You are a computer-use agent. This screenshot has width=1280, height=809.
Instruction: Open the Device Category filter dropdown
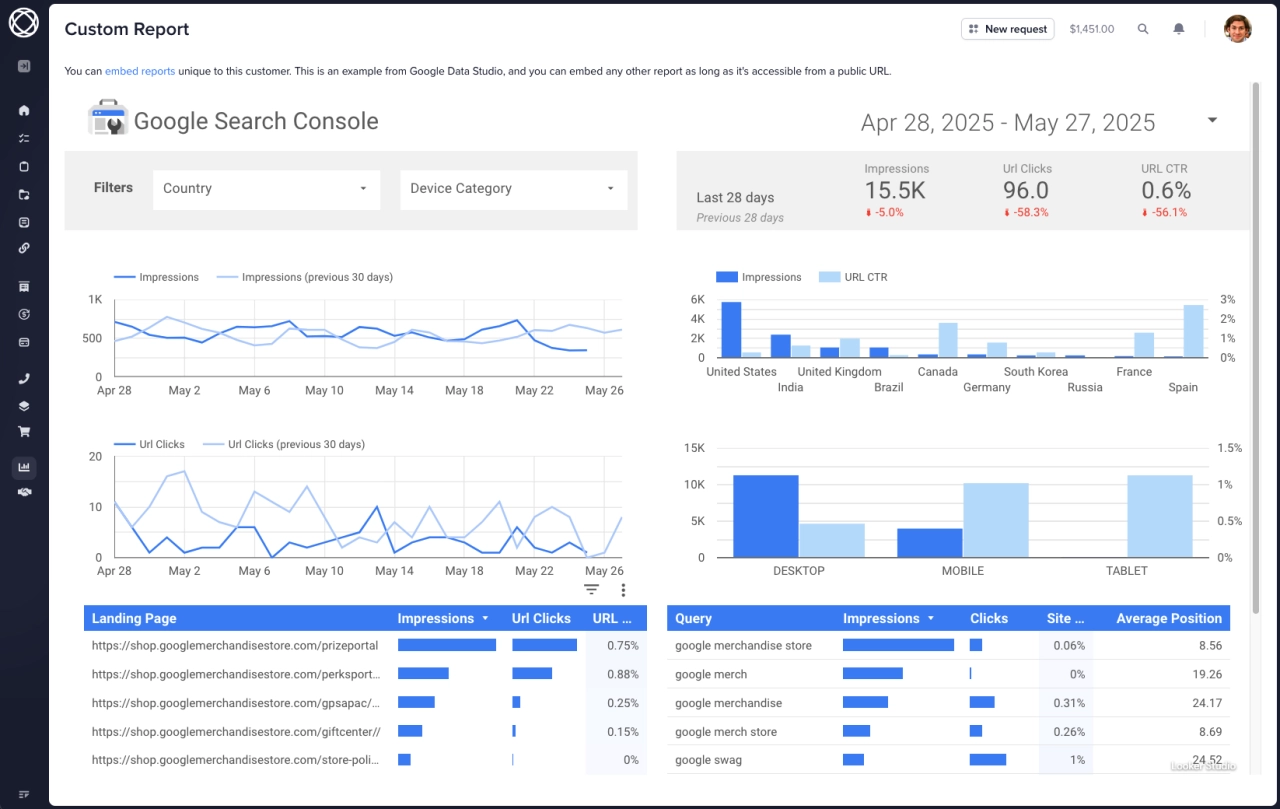coord(513,188)
